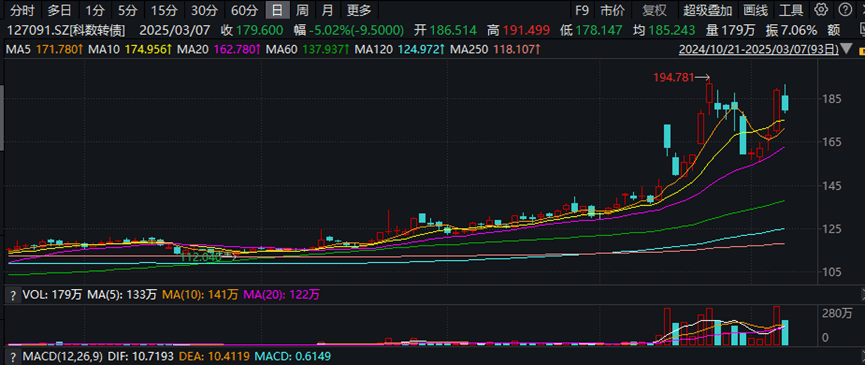Select the 周 weekly period tab

tap(302, 10)
